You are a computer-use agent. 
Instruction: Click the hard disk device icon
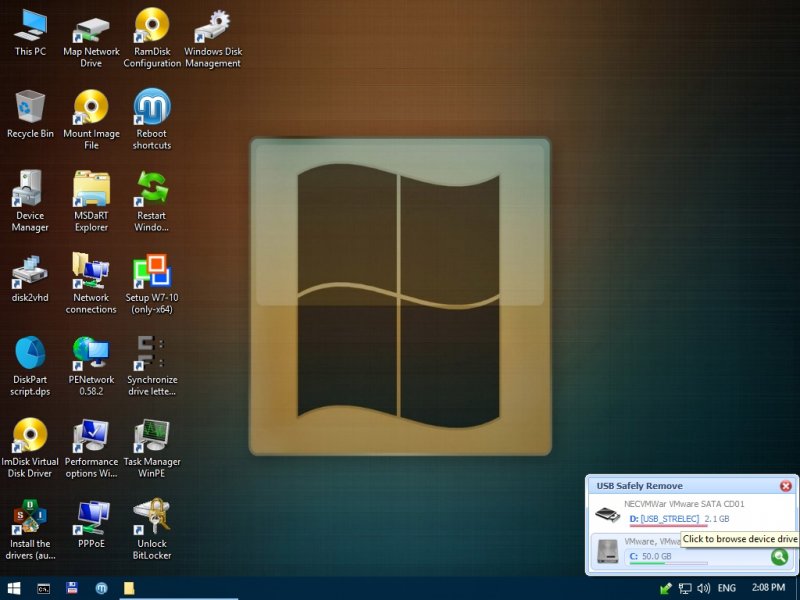click(607, 552)
